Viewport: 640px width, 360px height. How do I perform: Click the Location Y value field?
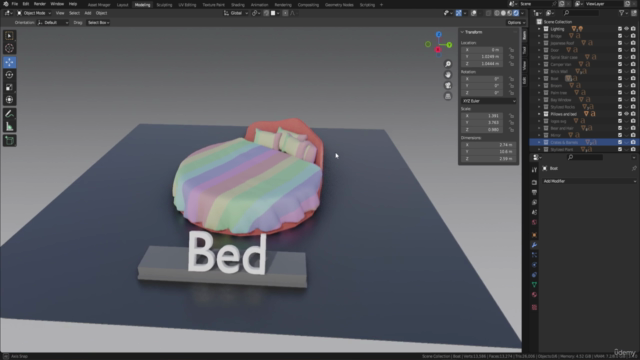482,57
